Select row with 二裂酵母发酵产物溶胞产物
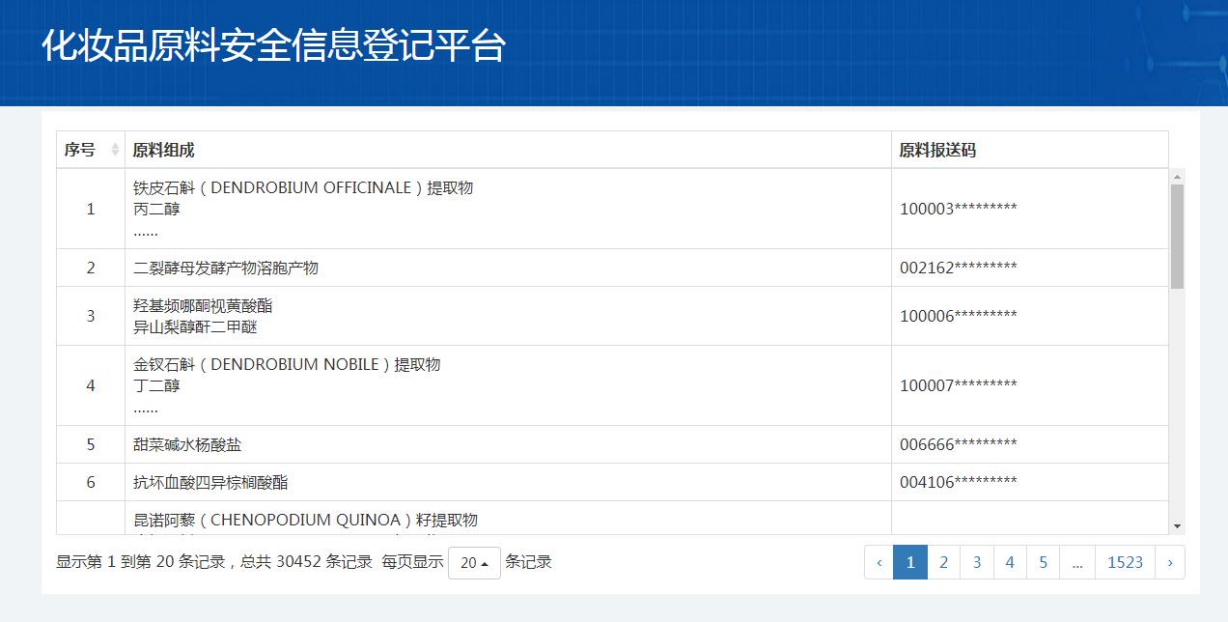The height and width of the screenshot is (622, 1228). click(x=226, y=268)
